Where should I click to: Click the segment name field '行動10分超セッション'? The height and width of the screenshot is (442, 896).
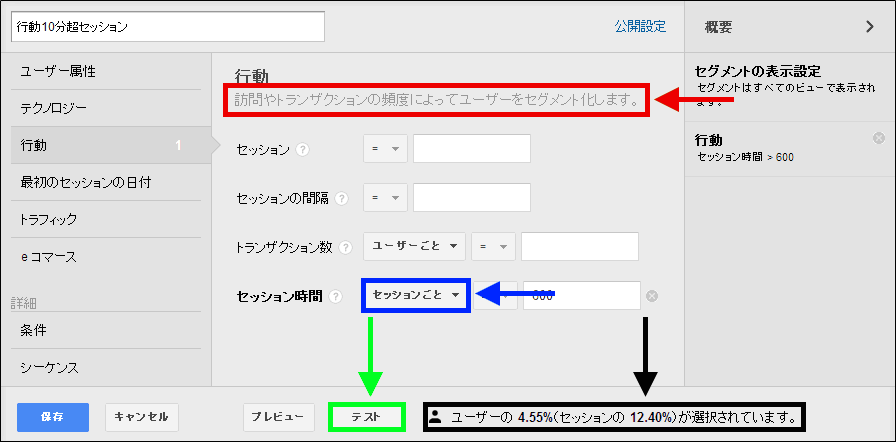[168, 27]
